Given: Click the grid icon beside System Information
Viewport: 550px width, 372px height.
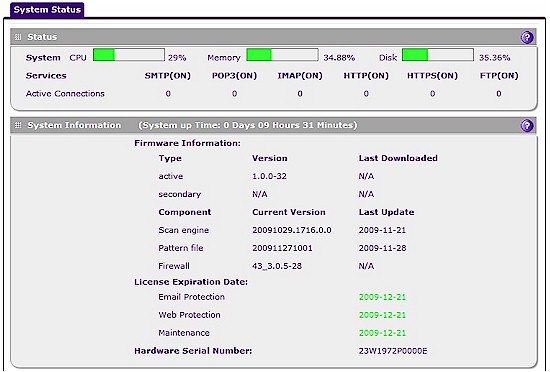Looking at the screenshot, I should tap(18, 125).
